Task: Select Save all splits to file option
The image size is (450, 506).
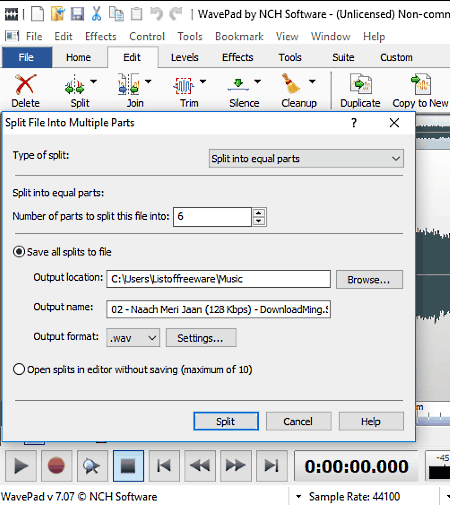Action: 19,252
